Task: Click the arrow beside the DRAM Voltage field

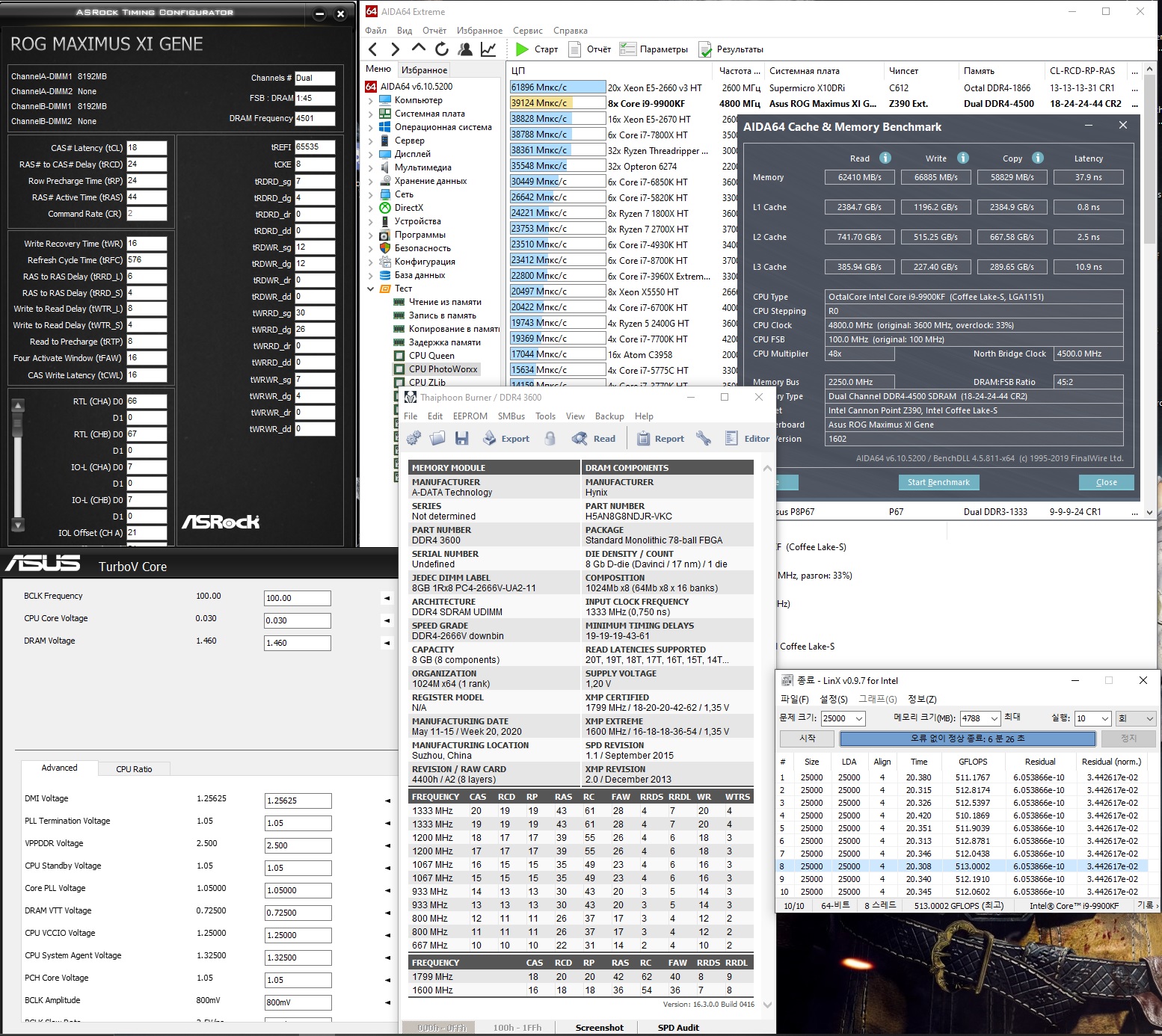Action: pos(387,643)
